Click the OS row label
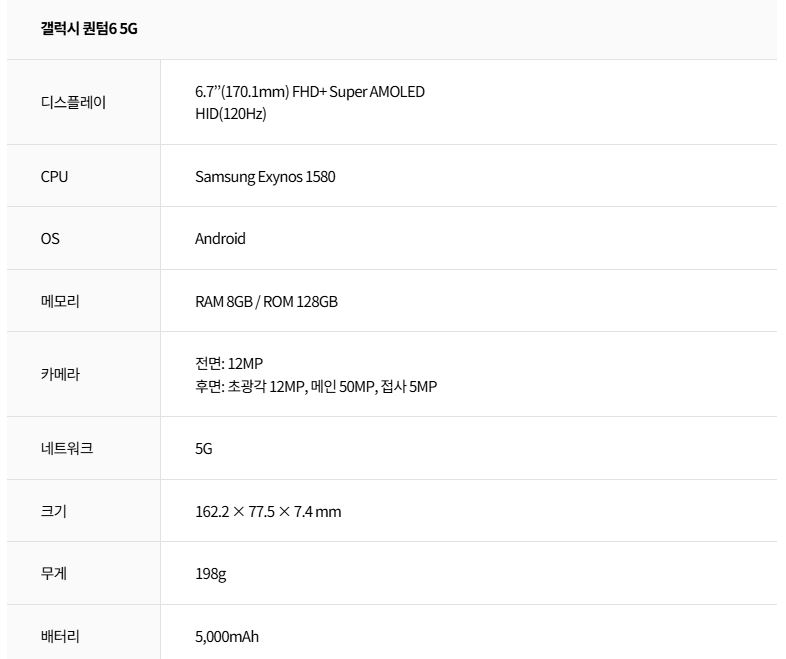786x659 pixels. 50,239
